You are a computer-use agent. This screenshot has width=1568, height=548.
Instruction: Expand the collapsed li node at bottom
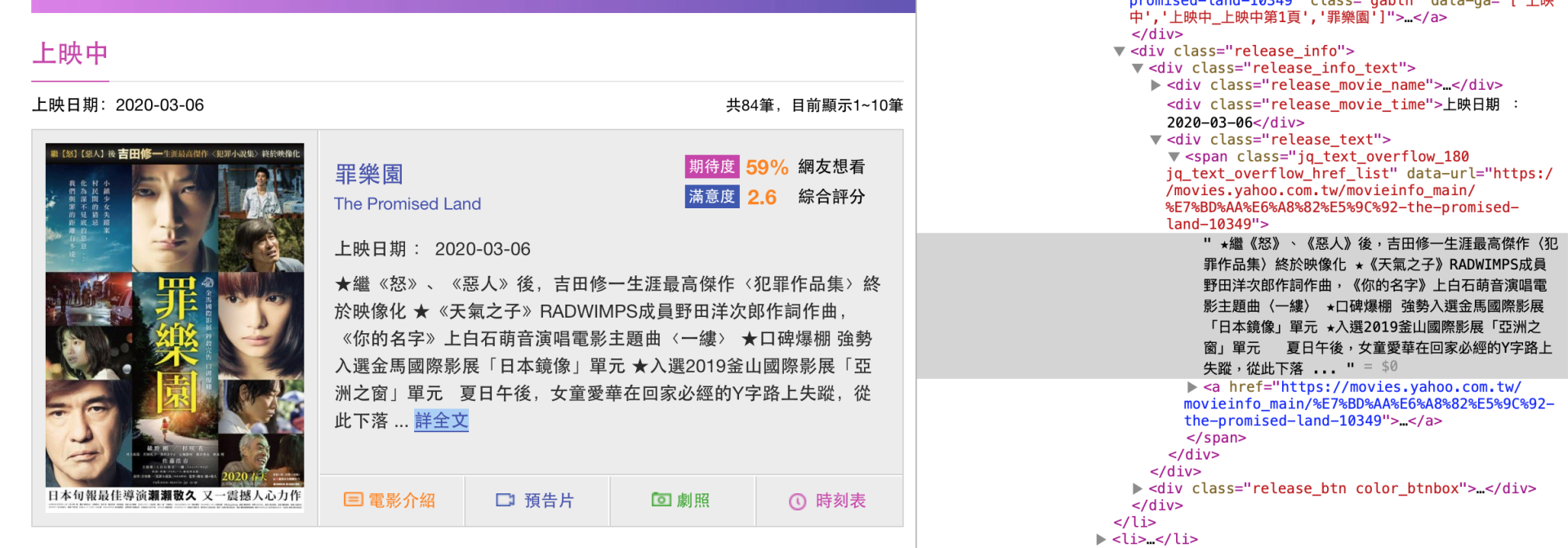click(x=1101, y=539)
